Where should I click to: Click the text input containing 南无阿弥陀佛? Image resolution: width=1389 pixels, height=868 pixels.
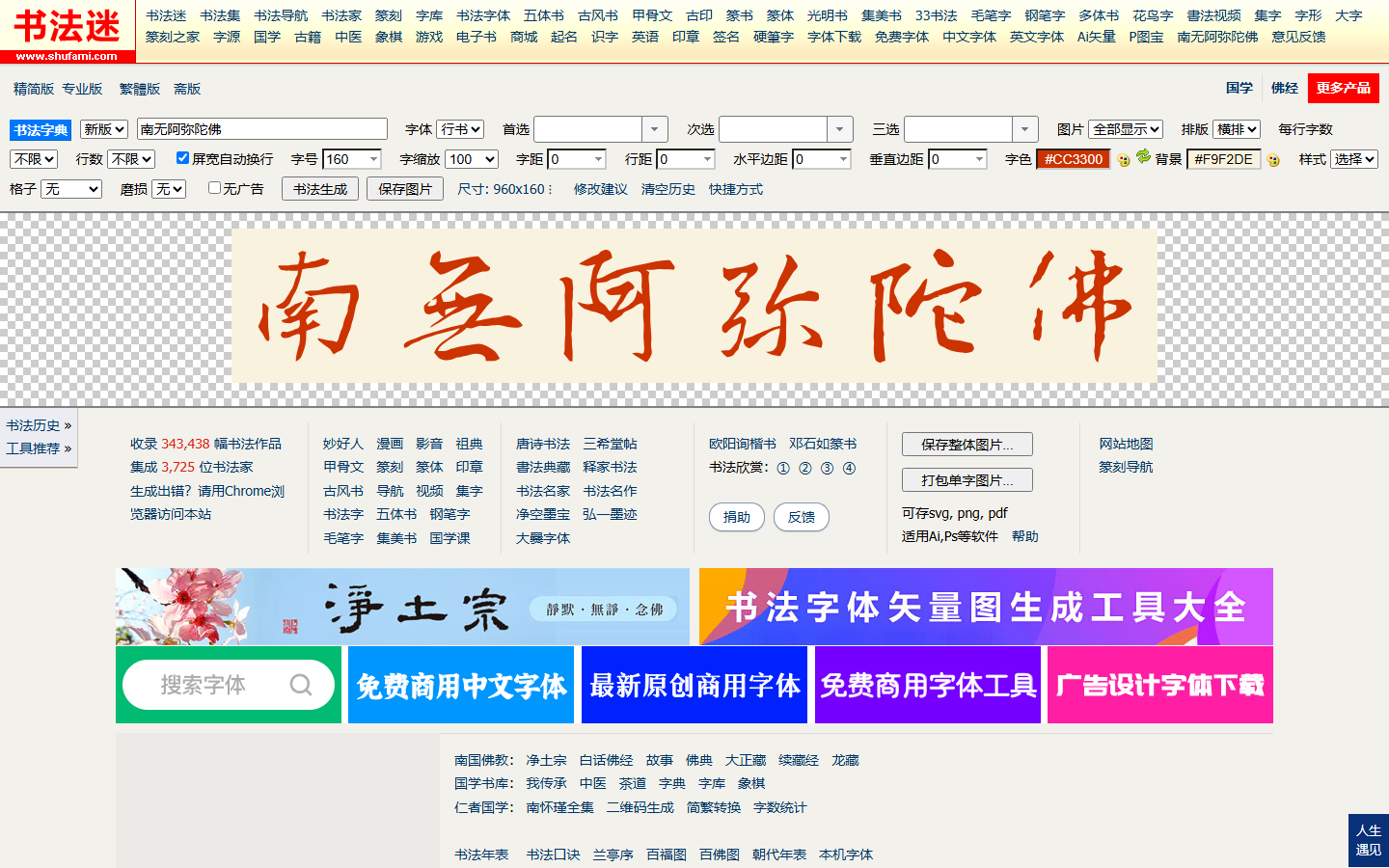pyautogui.click(x=262, y=129)
